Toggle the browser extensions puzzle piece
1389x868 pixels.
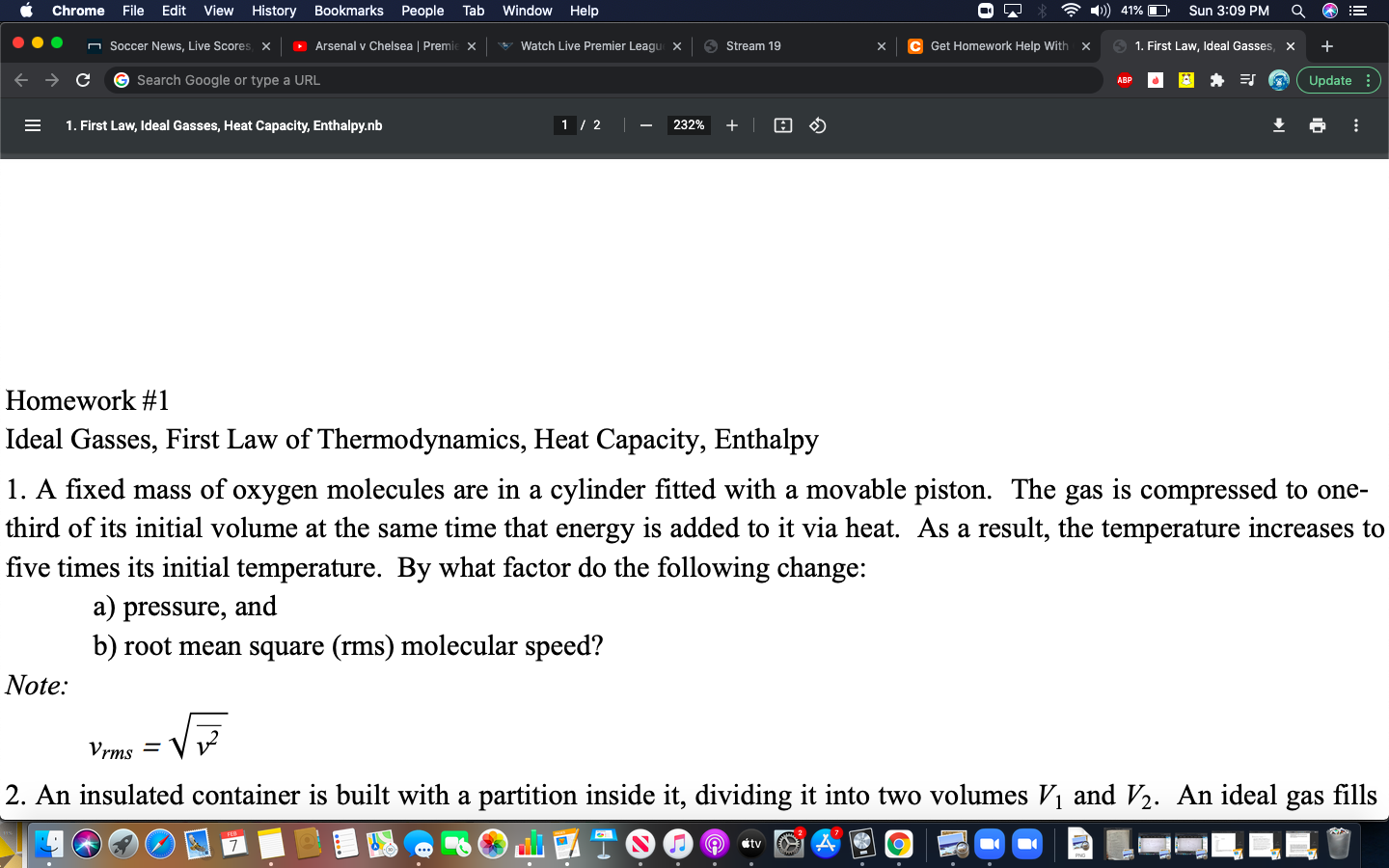pos(1216,80)
